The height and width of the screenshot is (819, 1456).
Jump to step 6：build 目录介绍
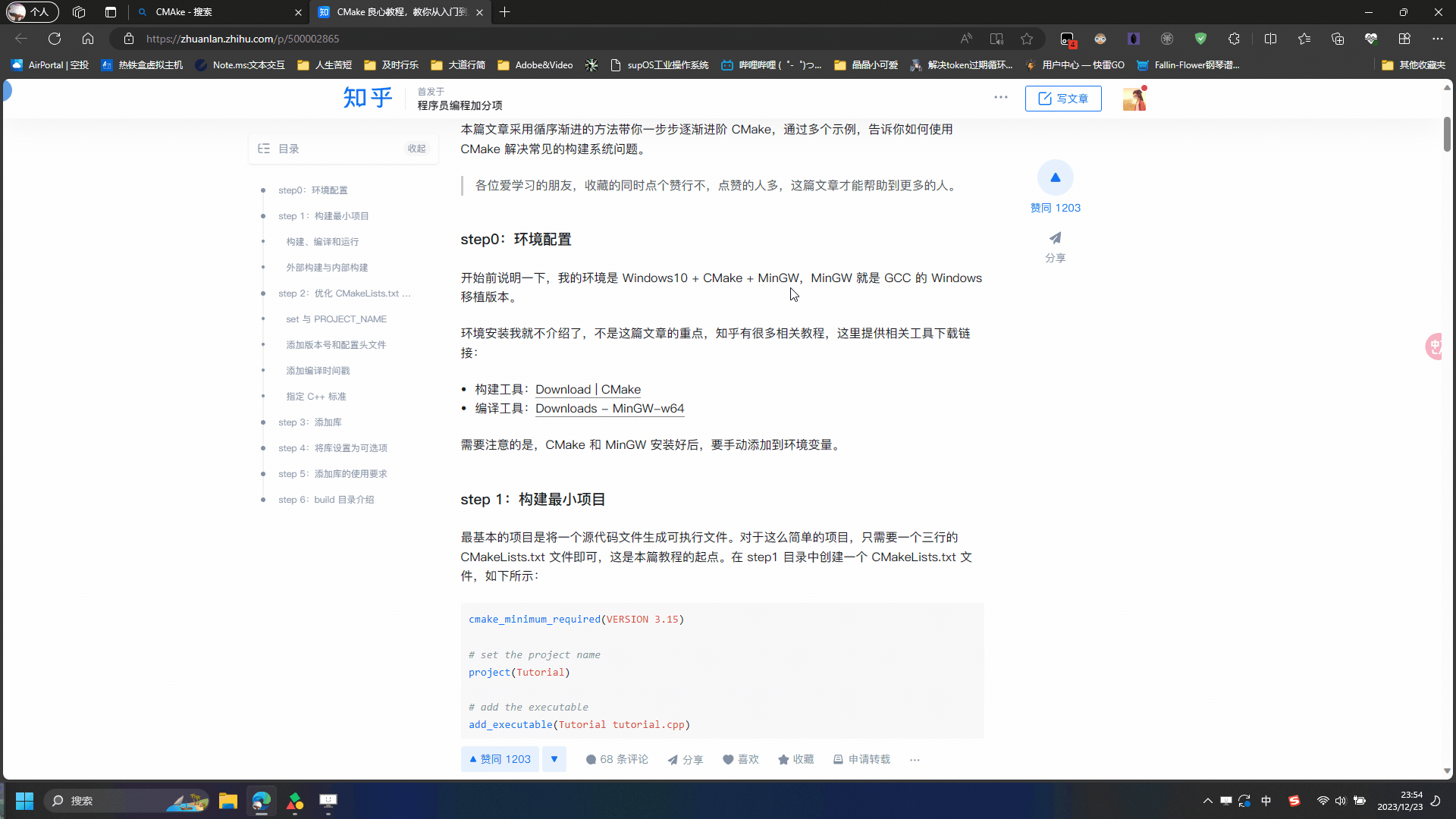(326, 500)
